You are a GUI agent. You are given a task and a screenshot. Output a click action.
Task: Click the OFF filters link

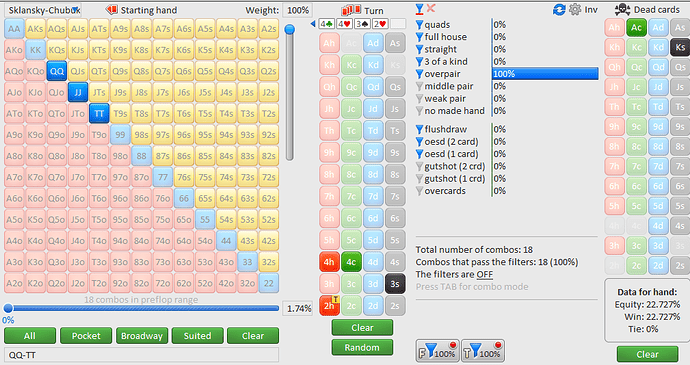tap(484, 275)
